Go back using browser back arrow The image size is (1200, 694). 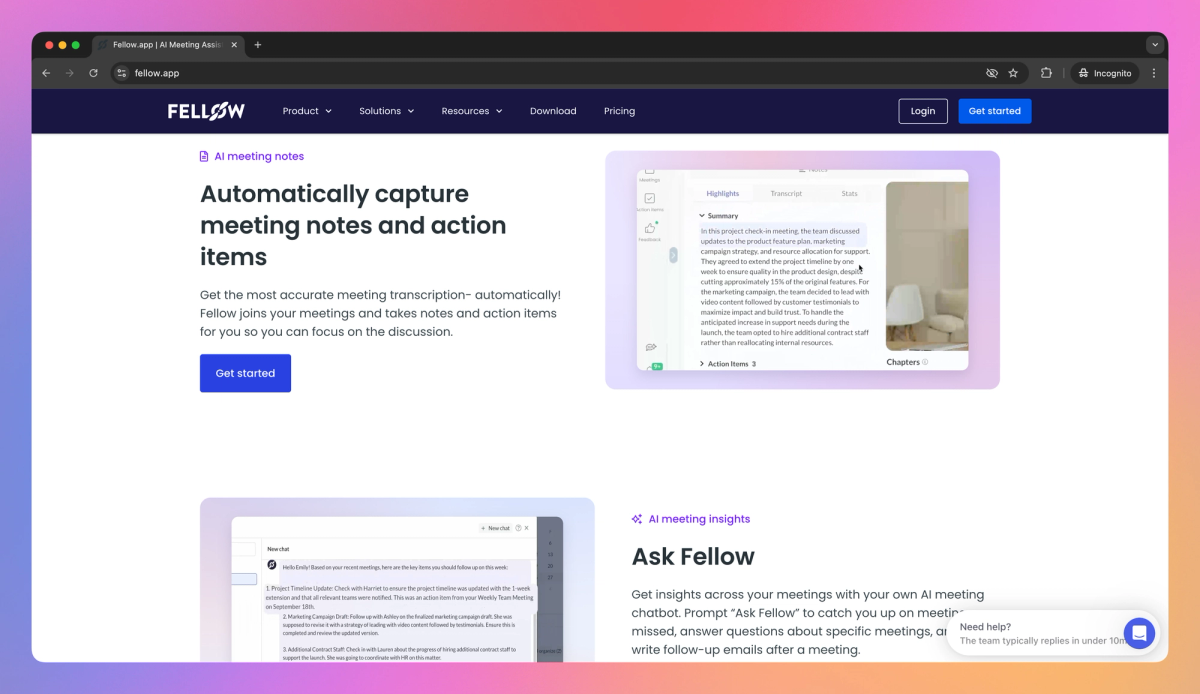coord(46,73)
